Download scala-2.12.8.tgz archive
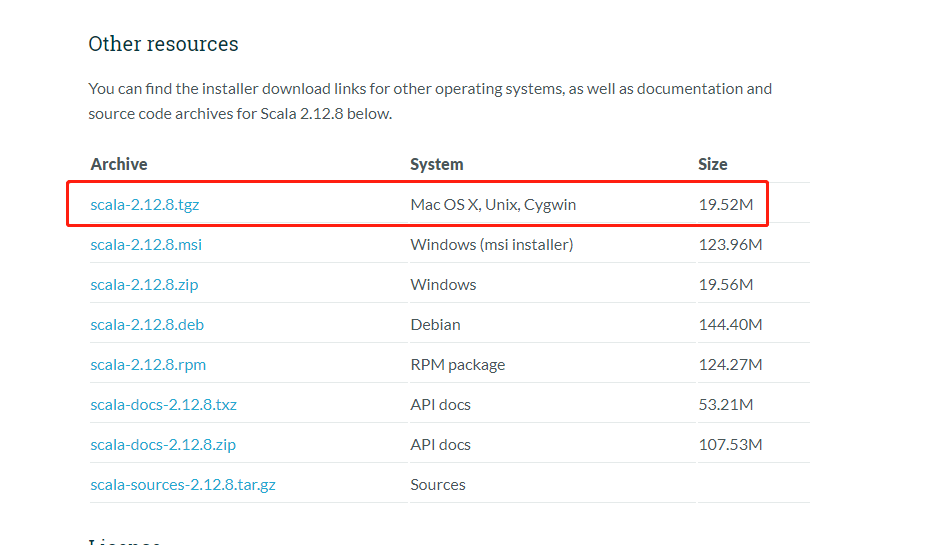950x545 pixels. [x=145, y=205]
